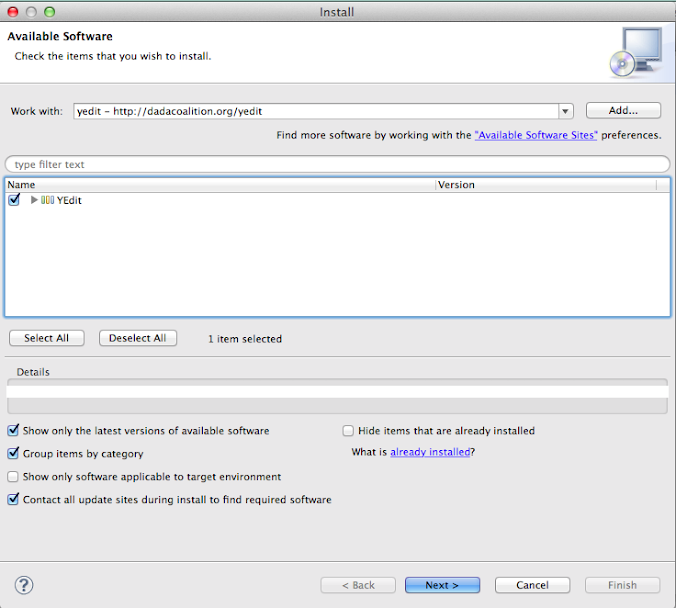
Task: Disable show only latest versions checkbox
Action: click(x=14, y=431)
